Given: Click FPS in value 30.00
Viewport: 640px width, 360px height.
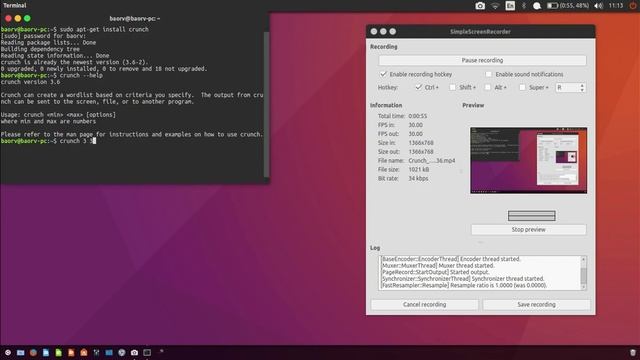Looking at the screenshot, I should pos(416,125).
